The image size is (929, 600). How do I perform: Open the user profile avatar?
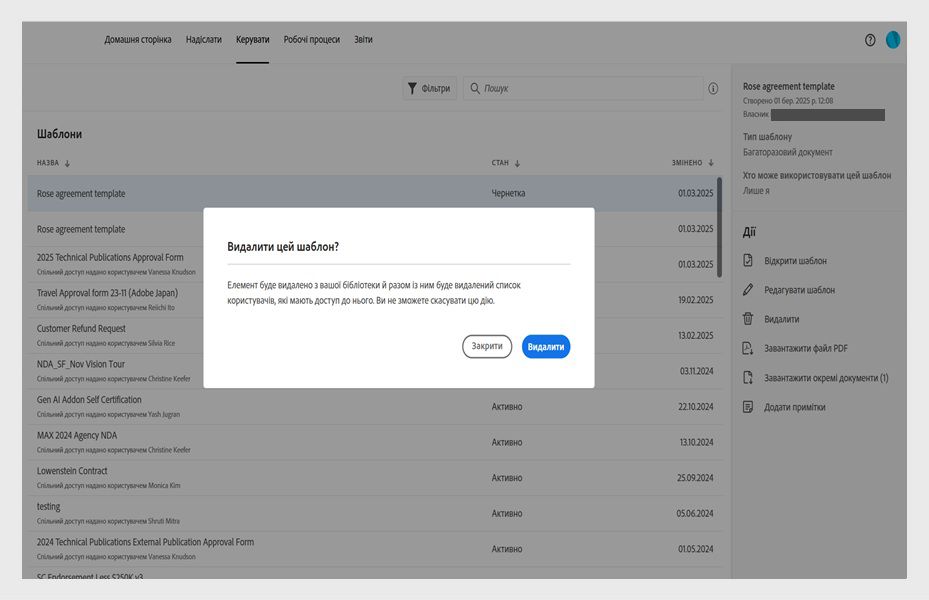click(893, 40)
